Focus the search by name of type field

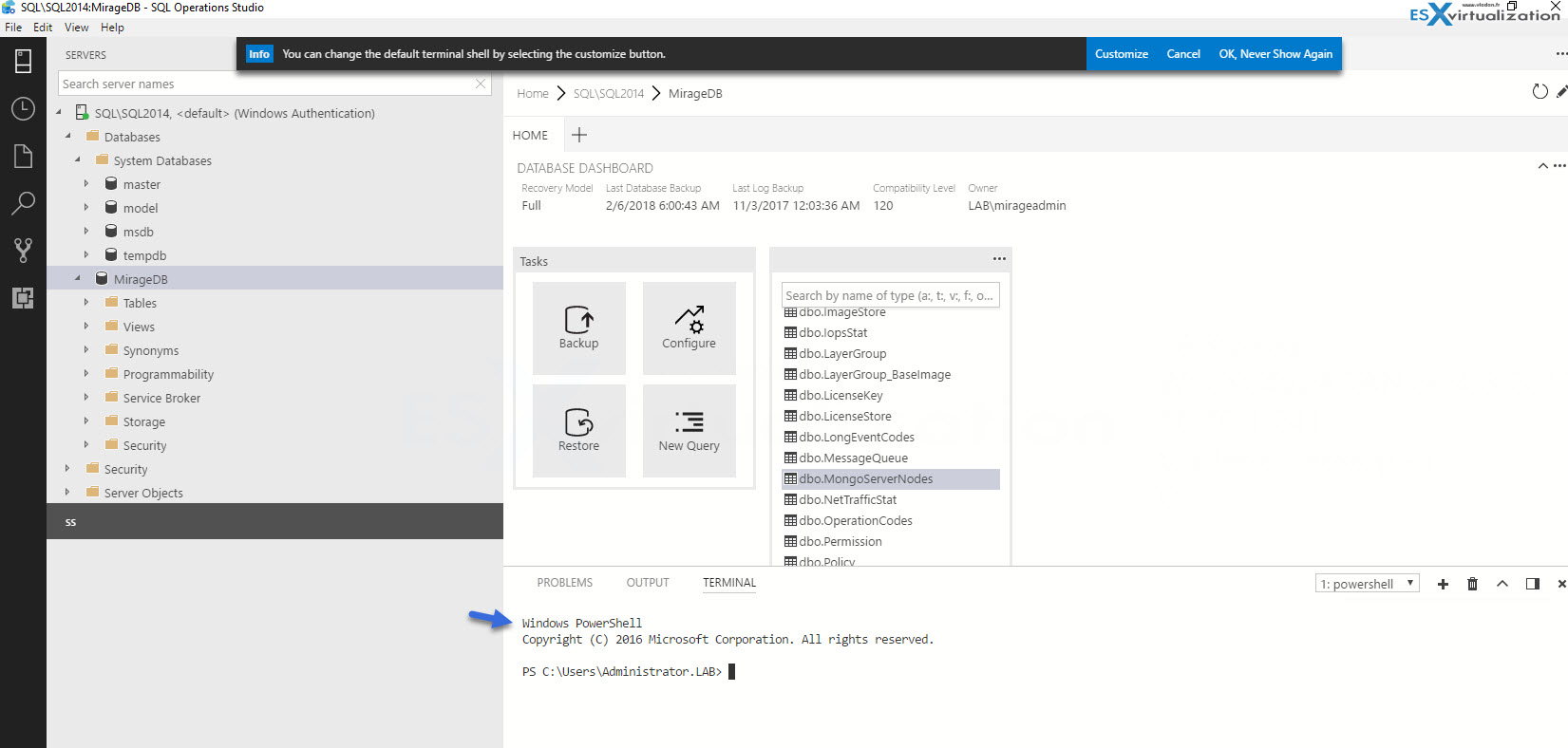(891, 295)
